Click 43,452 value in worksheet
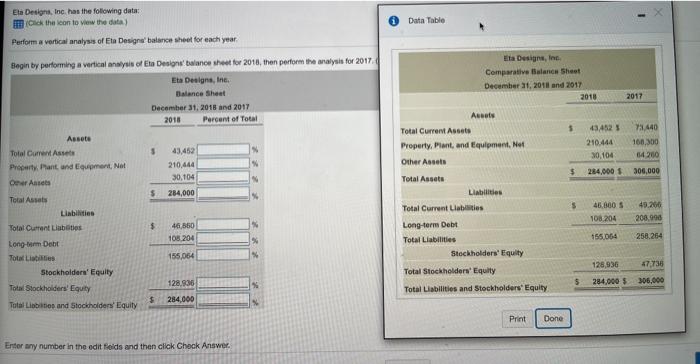The image size is (700, 364). pos(183,151)
